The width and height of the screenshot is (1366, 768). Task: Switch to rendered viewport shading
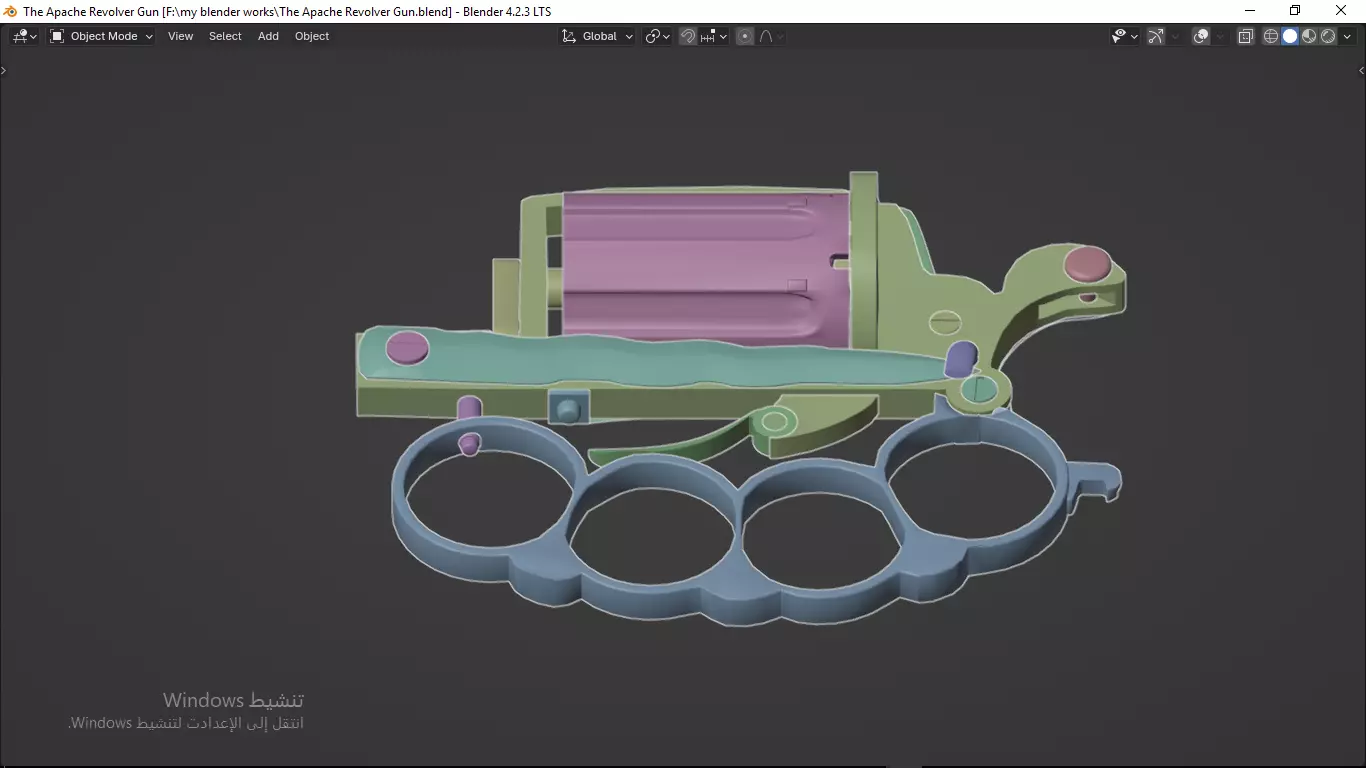point(1328,36)
